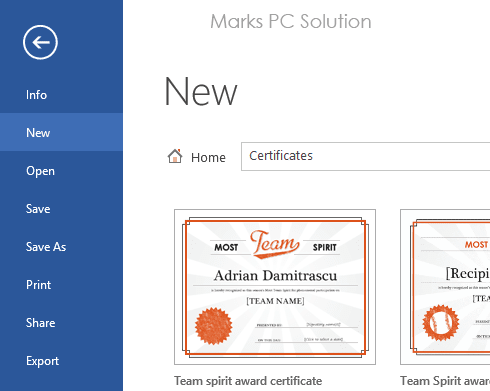Viewport: 490px width, 391px height.
Task: Click the Home house icon
Action: pyautogui.click(x=175, y=156)
